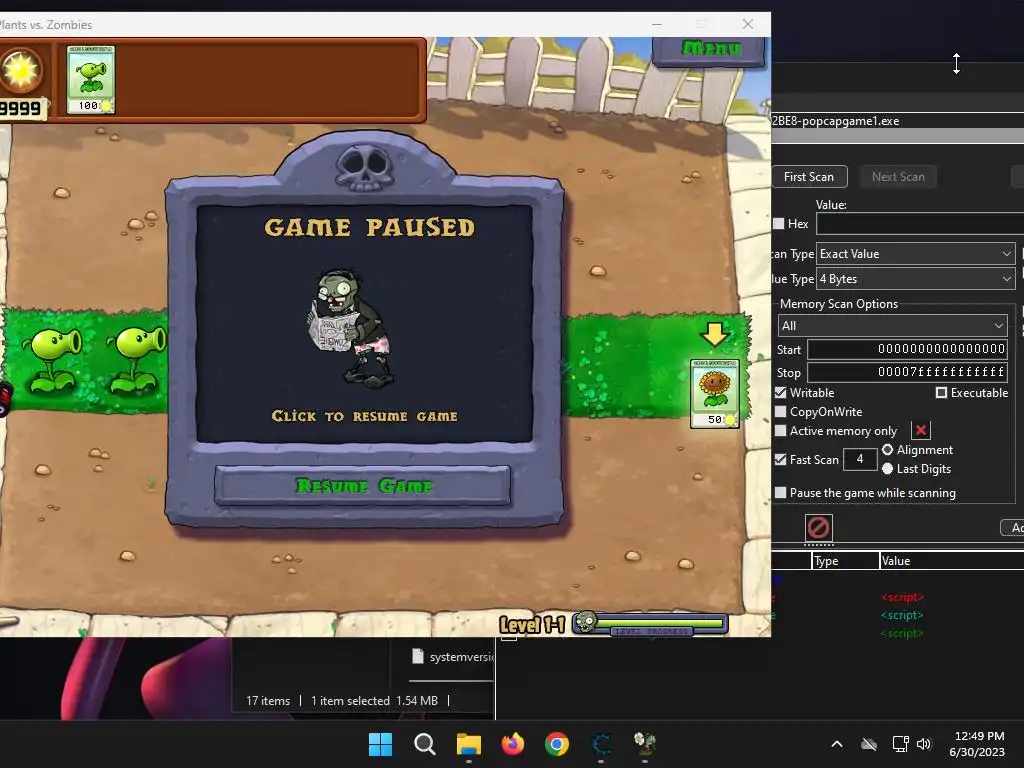Click 'Click to resume game' text
Image resolution: width=1024 pixels, height=768 pixels.
point(364,416)
